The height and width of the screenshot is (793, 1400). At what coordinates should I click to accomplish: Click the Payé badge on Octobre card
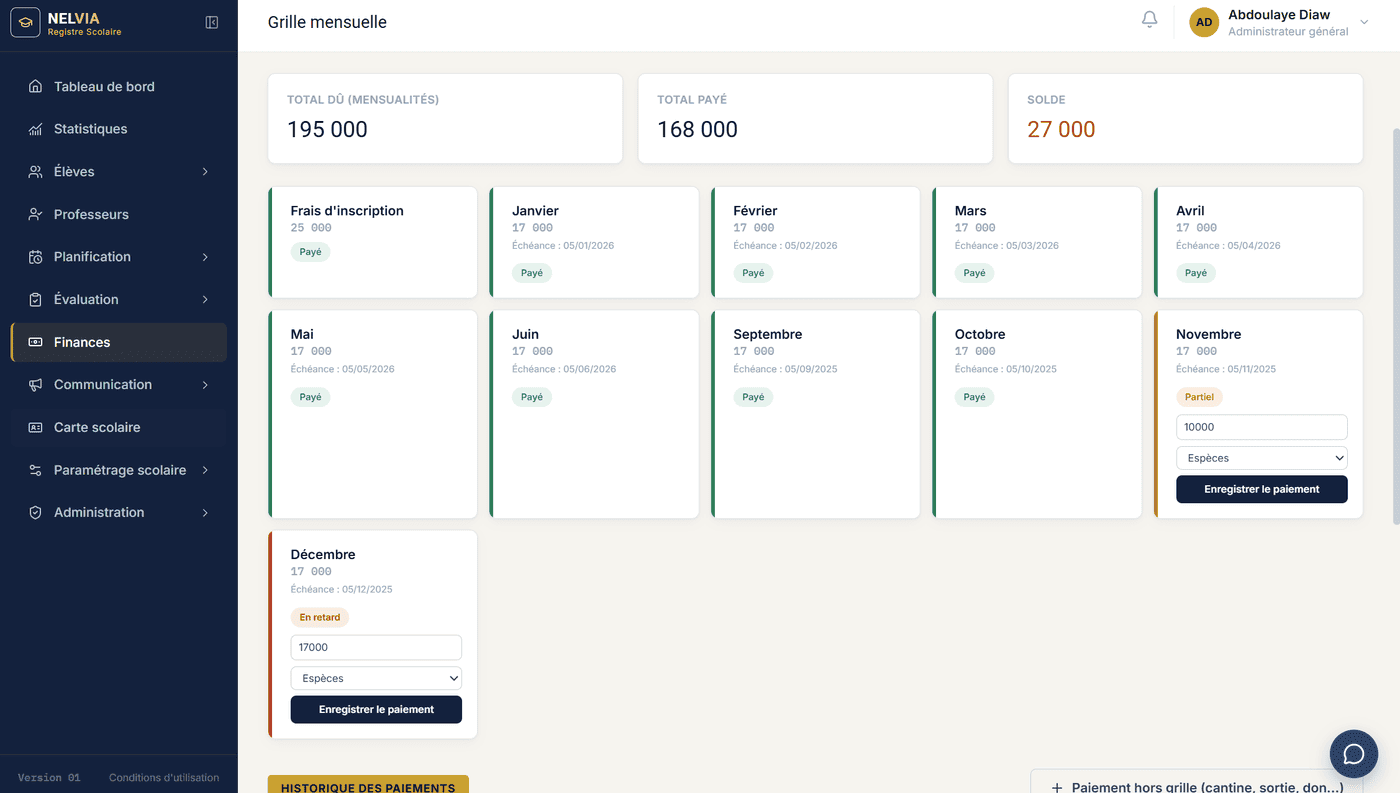click(x=975, y=397)
